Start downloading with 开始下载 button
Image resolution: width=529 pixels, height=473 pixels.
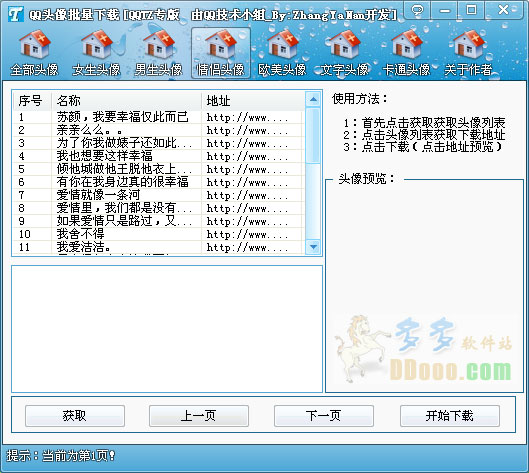[x=450, y=416]
